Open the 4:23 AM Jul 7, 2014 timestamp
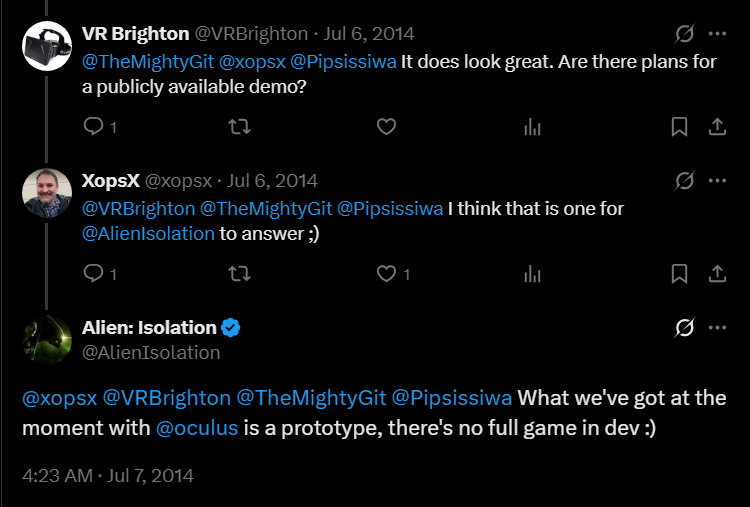750x507 pixels. click(107, 474)
